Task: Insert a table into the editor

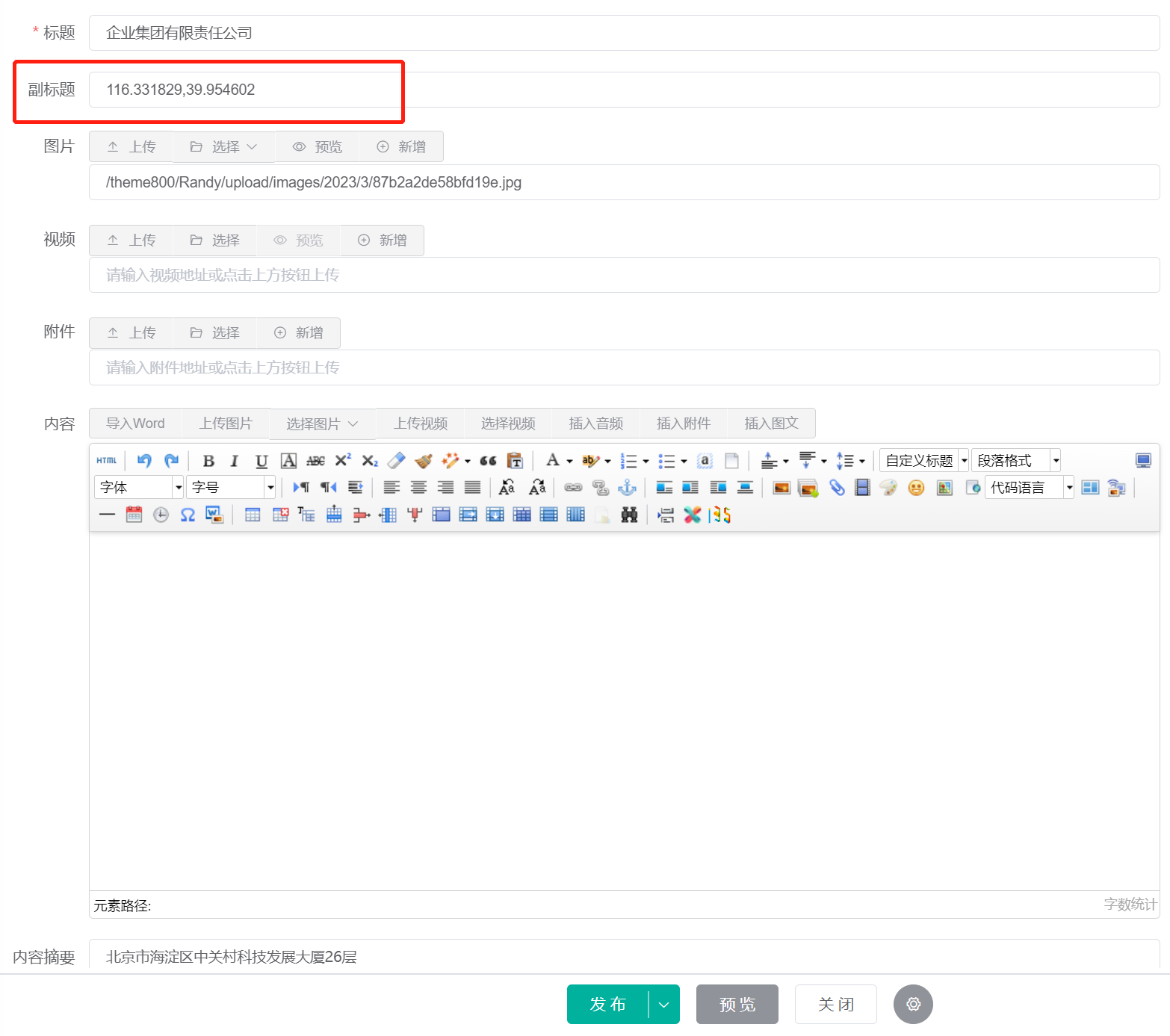Action: [252, 515]
